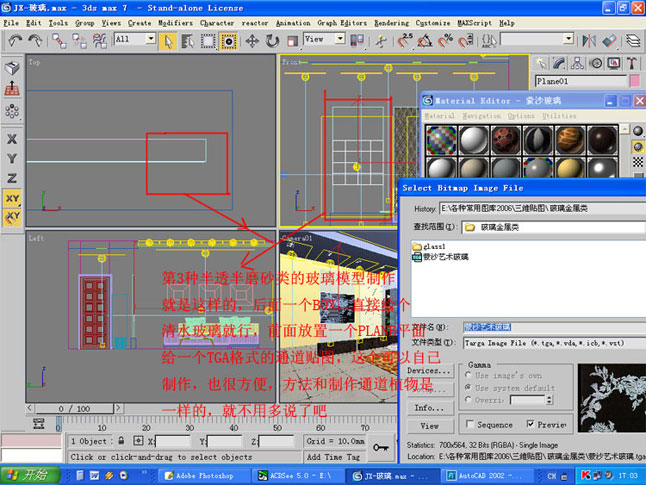Screen dimensions: 646x485
Task: Activate the Select and Manipulate tool
Action: [381, 41]
